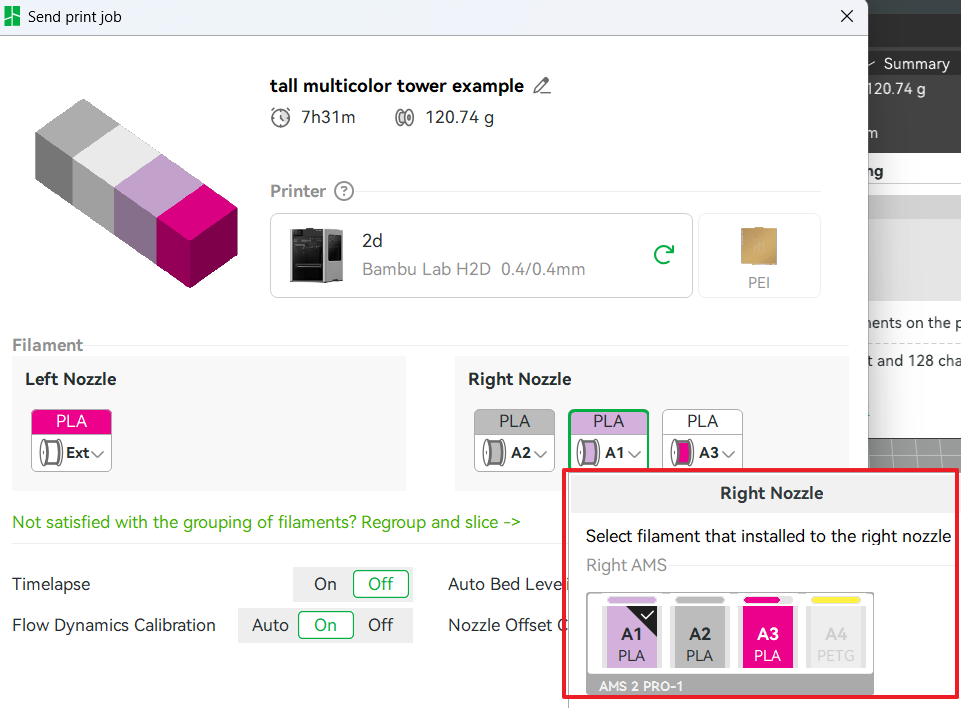Turn Timelapse Off
Image resolution: width=961 pixels, height=708 pixels.
tap(380, 584)
